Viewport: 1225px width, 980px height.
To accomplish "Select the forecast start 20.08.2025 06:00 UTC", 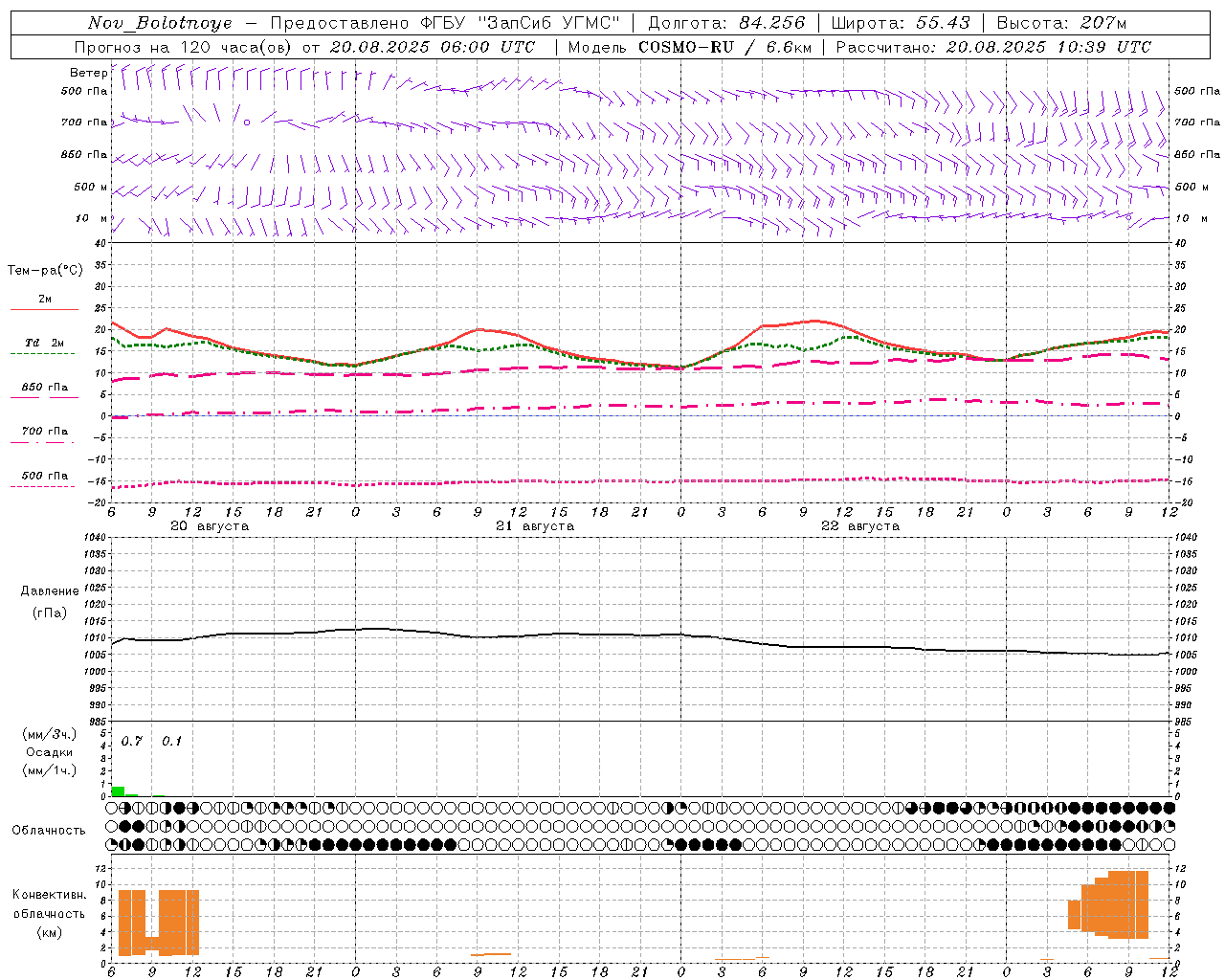I will [432, 47].
